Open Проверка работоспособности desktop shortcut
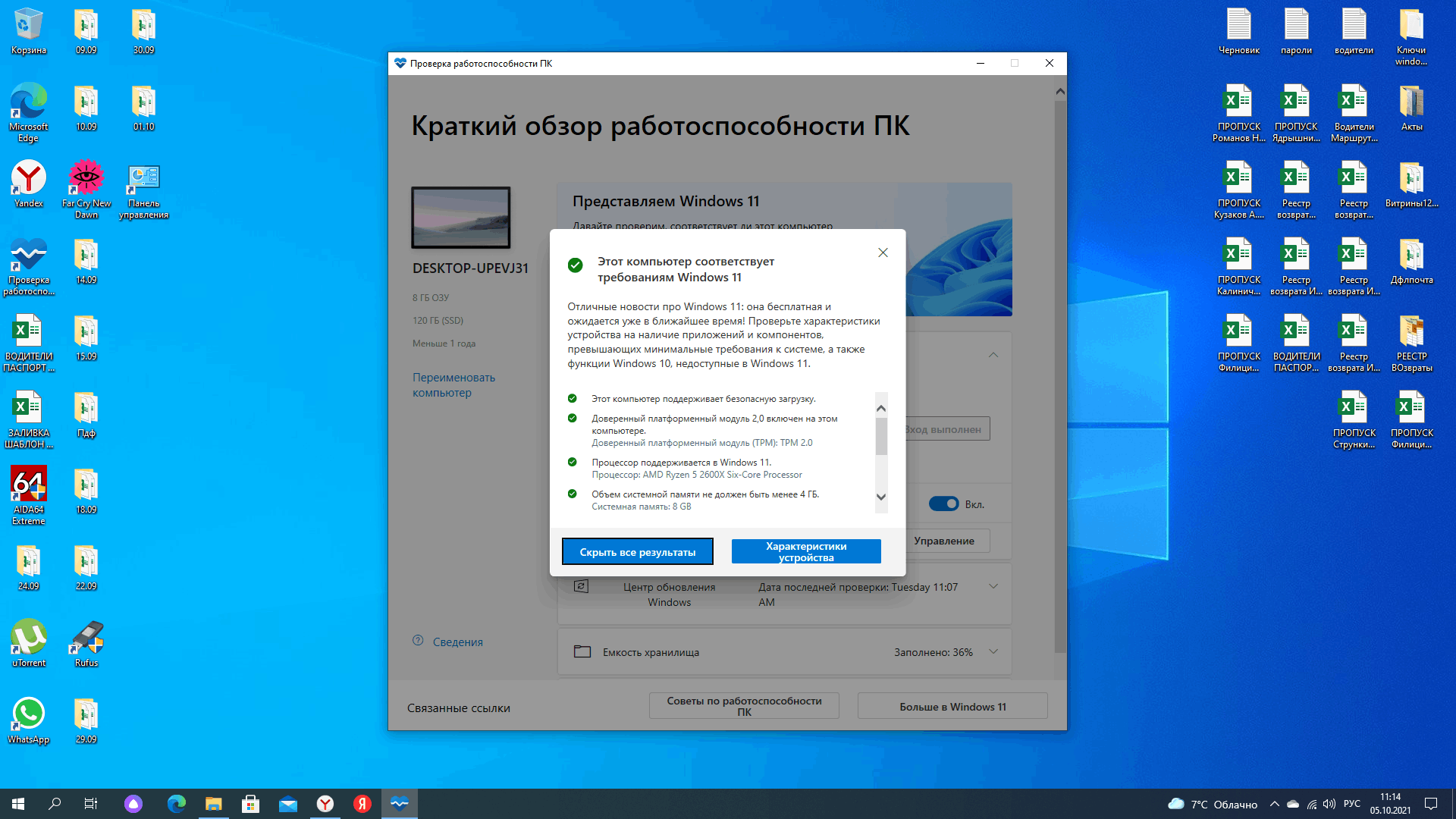1456x819 pixels. click(28, 266)
